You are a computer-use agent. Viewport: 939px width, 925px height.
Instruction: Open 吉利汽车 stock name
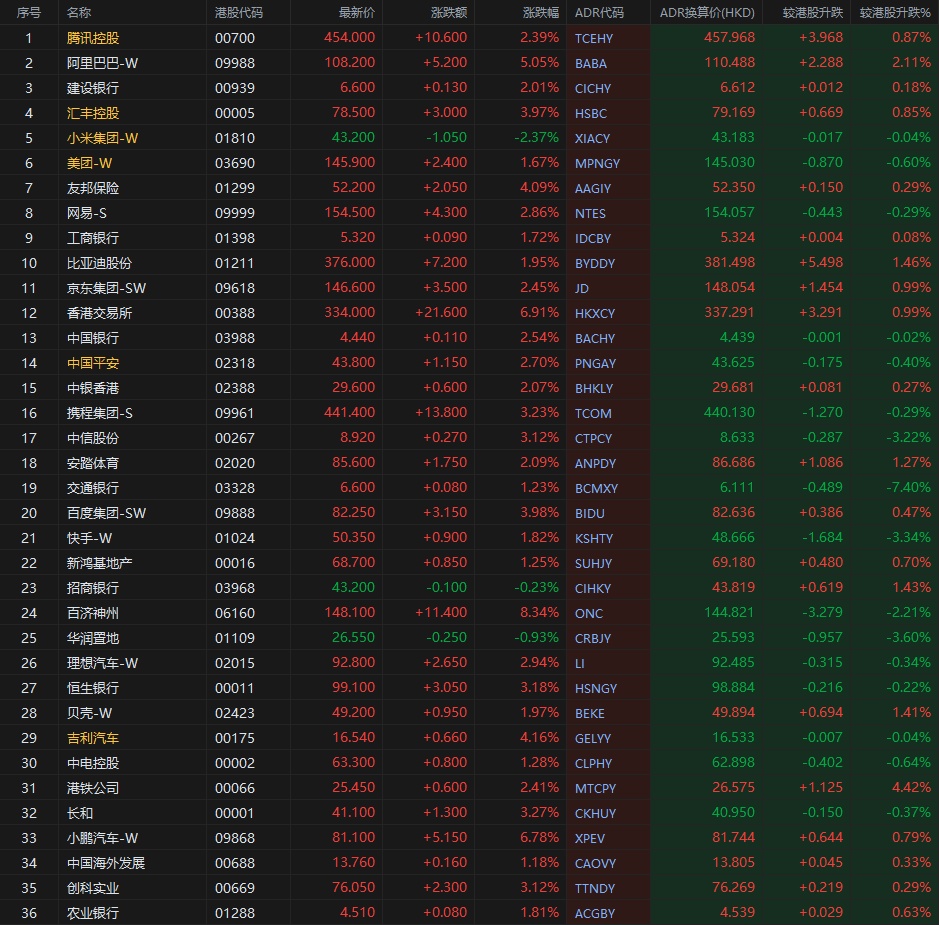[93, 738]
